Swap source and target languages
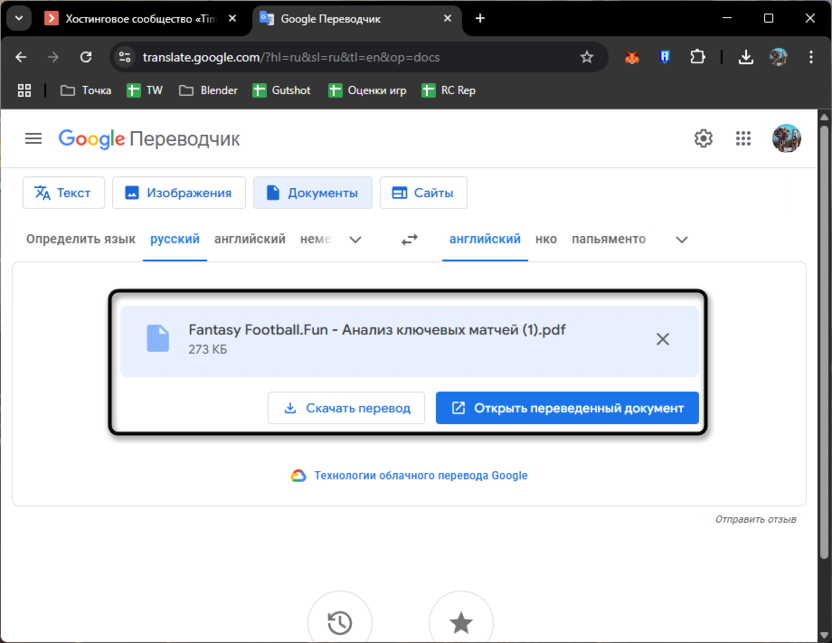The height and width of the screenshot is (643, 832). click(409, 240)
